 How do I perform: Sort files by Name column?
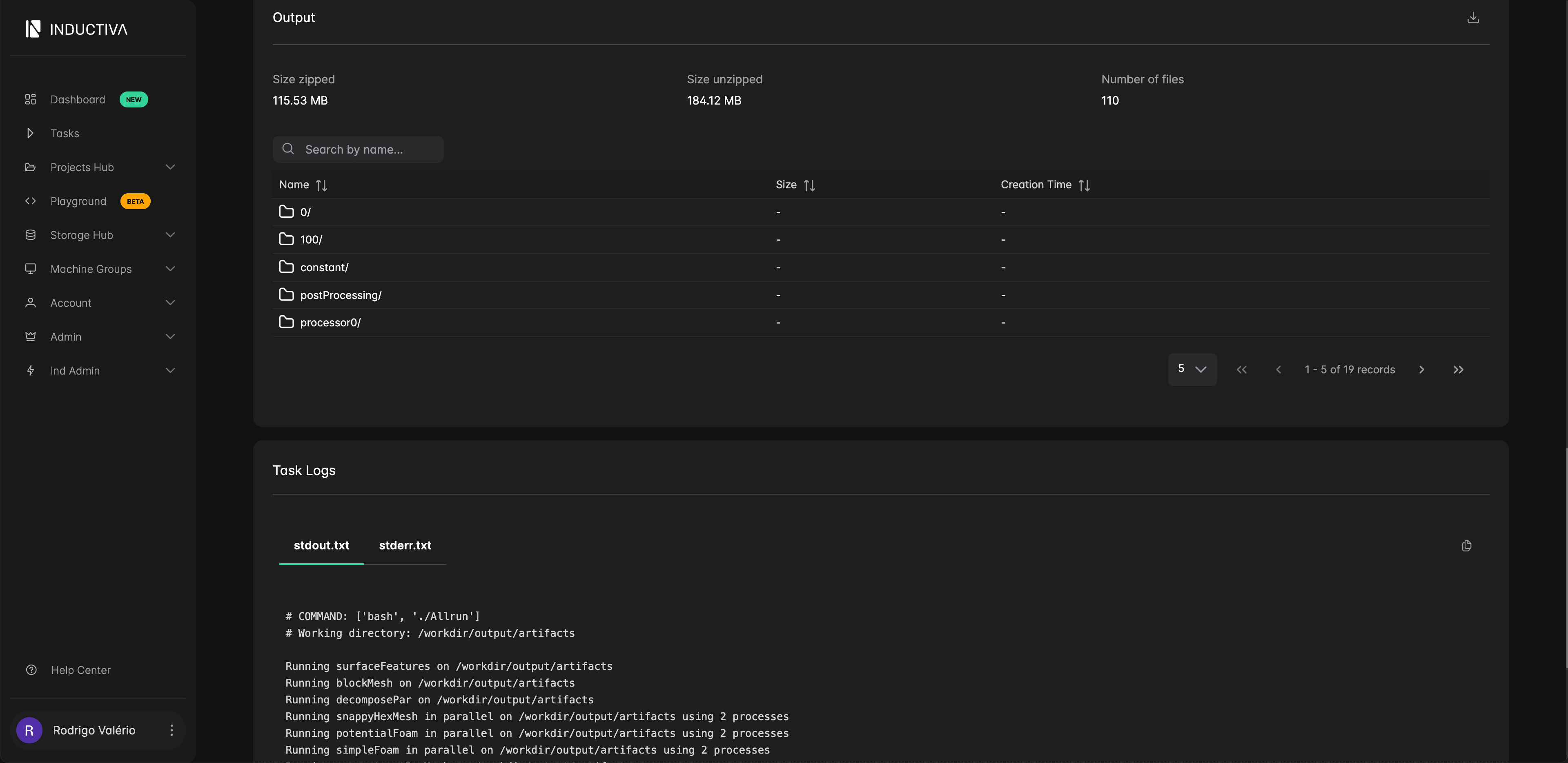coord(321,185)
